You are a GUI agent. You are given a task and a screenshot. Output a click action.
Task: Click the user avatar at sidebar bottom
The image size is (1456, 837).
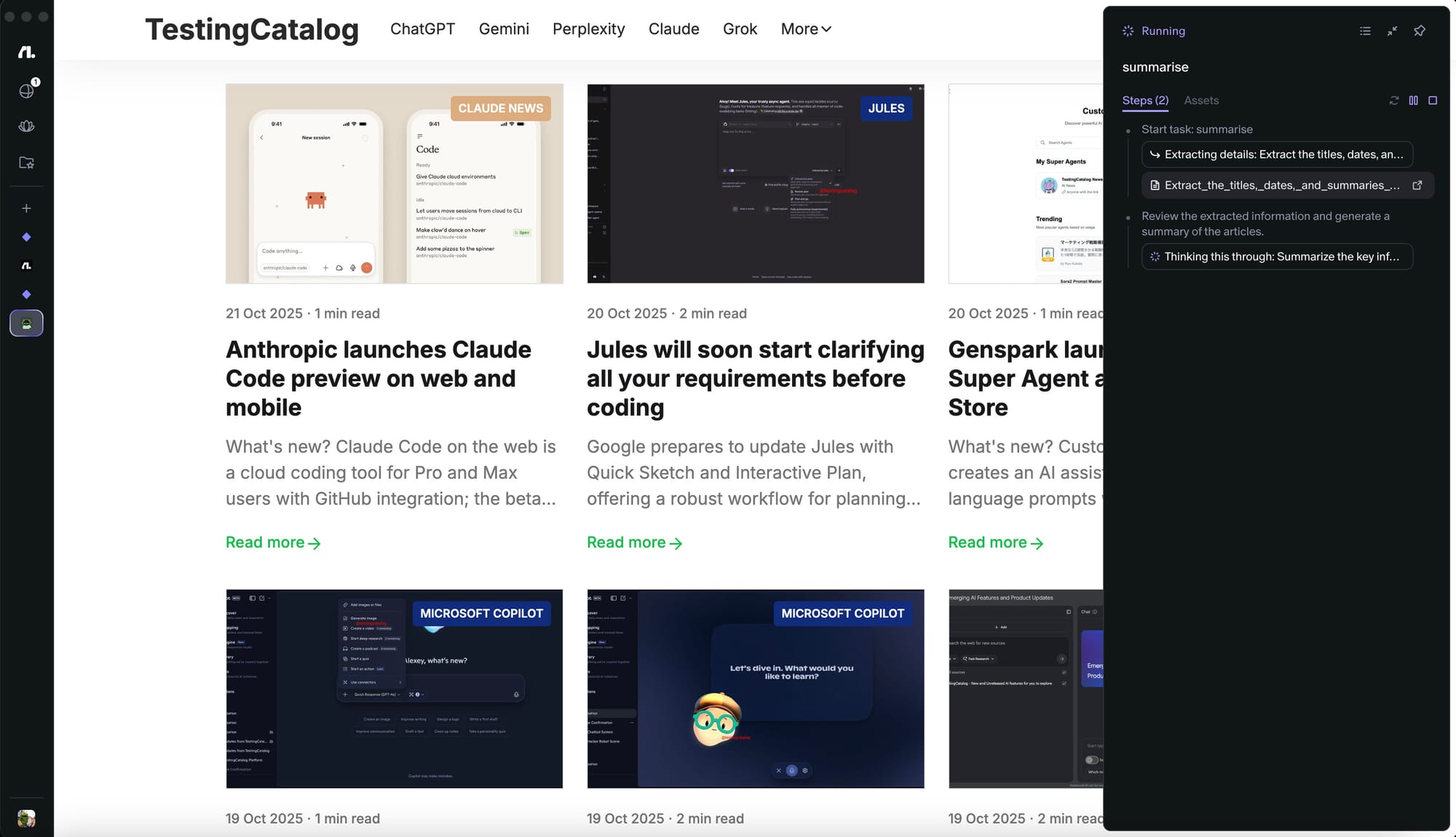pos(27,818)
